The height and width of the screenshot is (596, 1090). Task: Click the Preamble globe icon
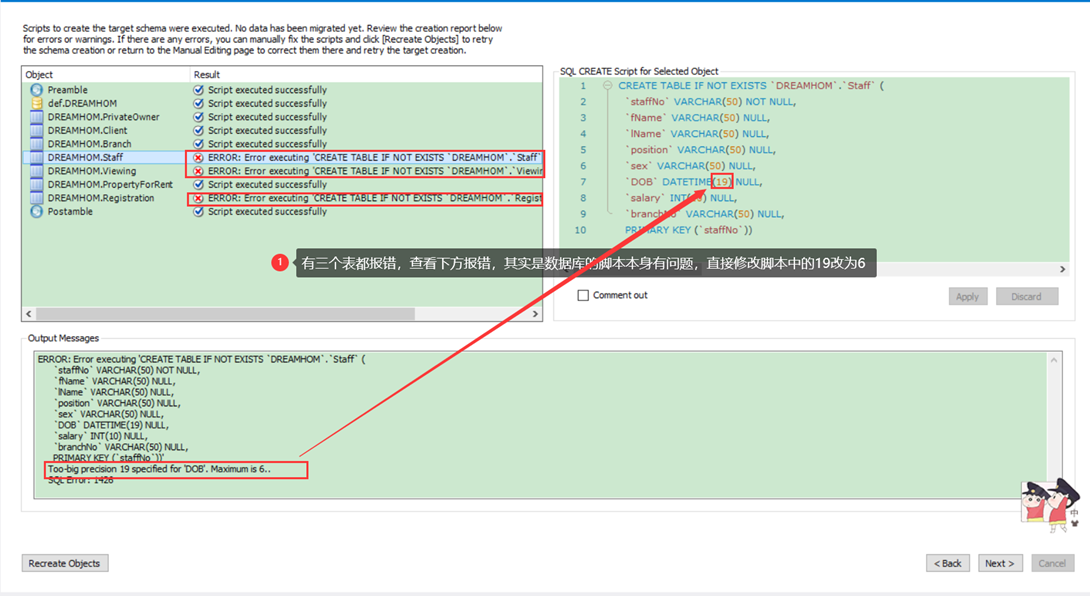tap(34, 90)
